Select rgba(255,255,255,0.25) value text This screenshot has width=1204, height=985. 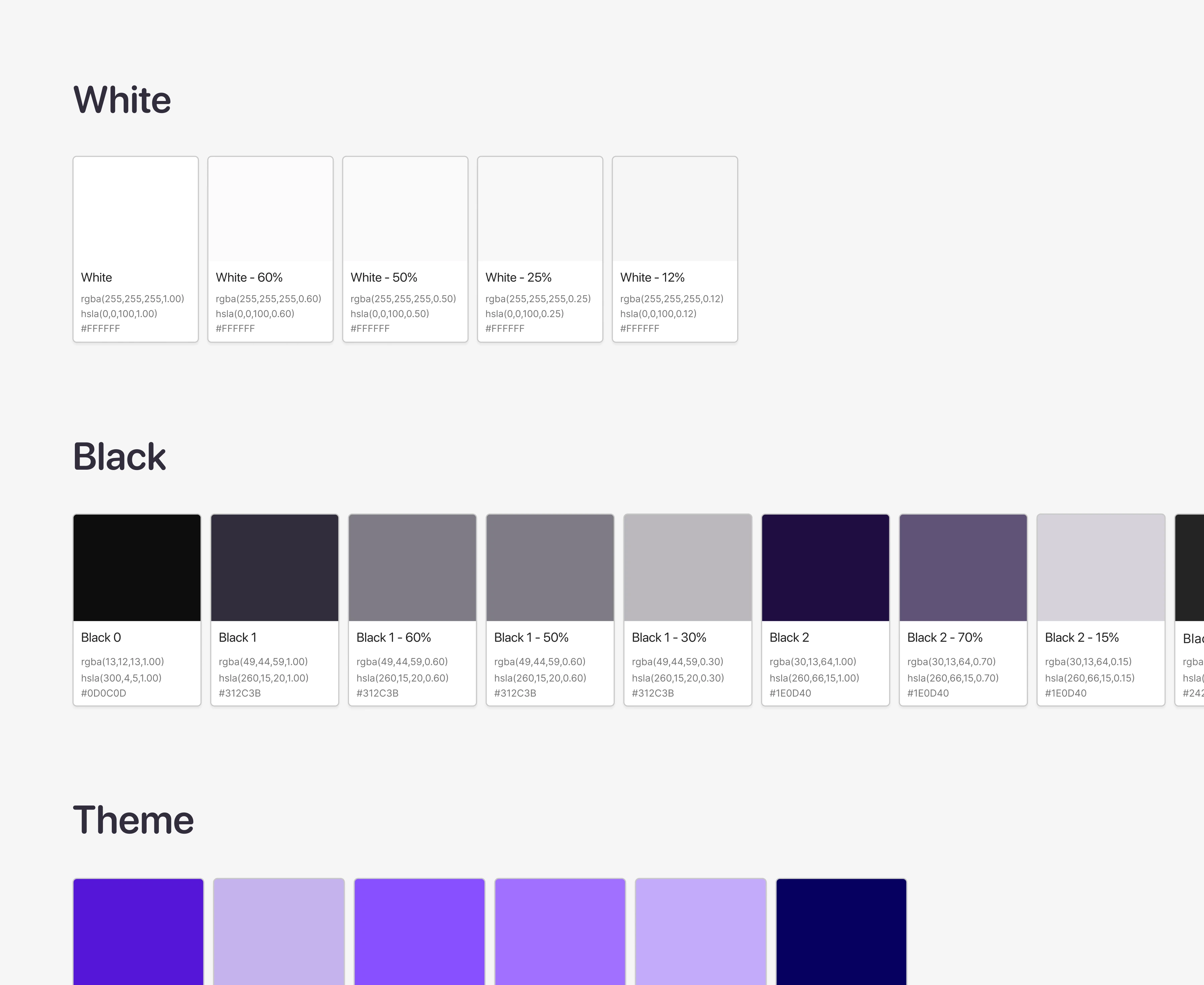[539, 299]
